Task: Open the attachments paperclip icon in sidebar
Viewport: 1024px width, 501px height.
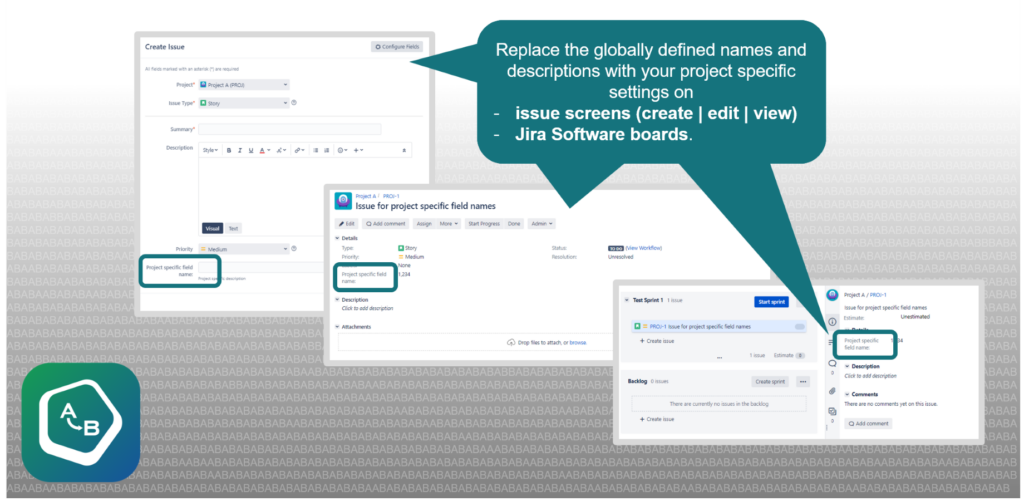Action: (x=832, y=391)
